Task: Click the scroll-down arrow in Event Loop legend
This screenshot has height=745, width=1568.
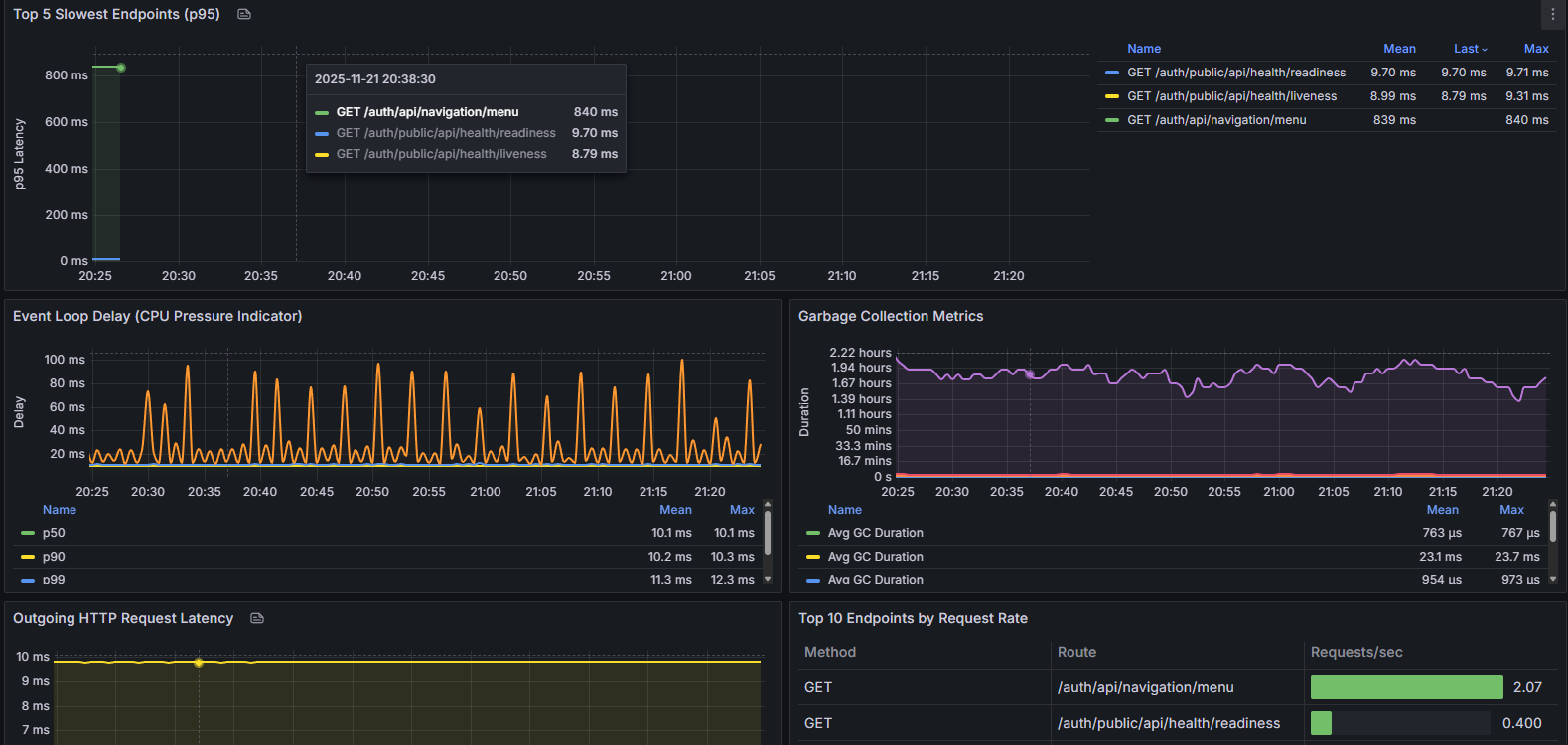Action: click(768, 579)
